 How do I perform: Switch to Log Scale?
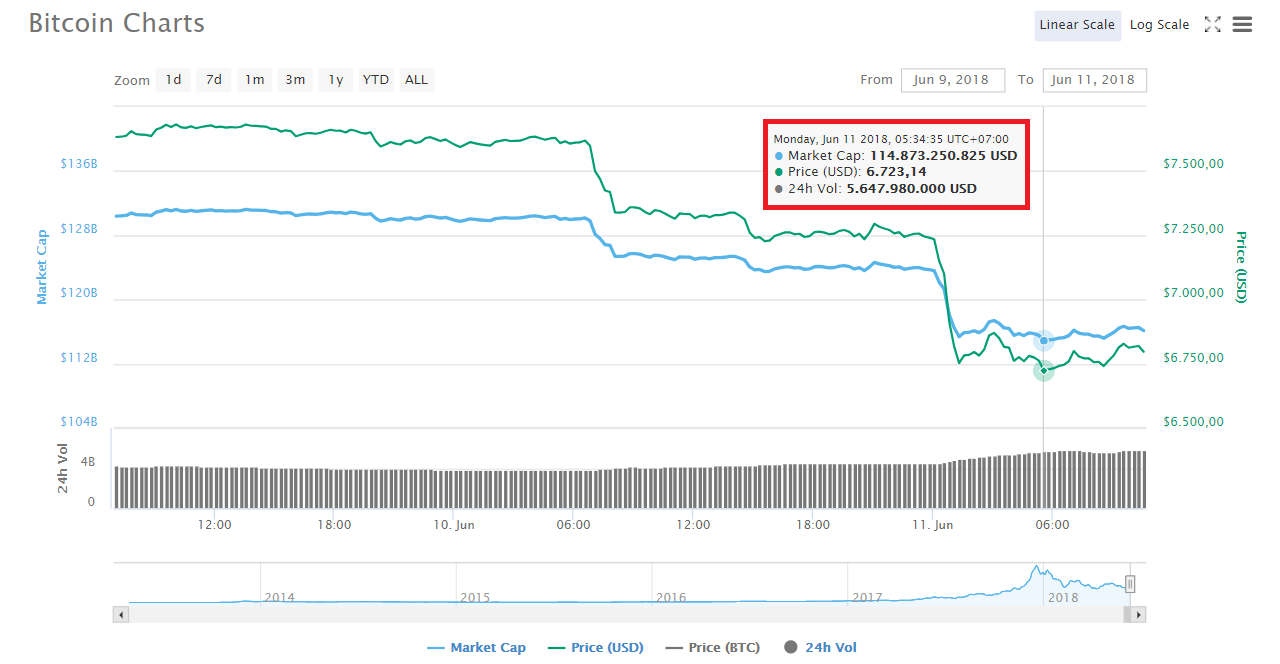tap(1159, 25)
